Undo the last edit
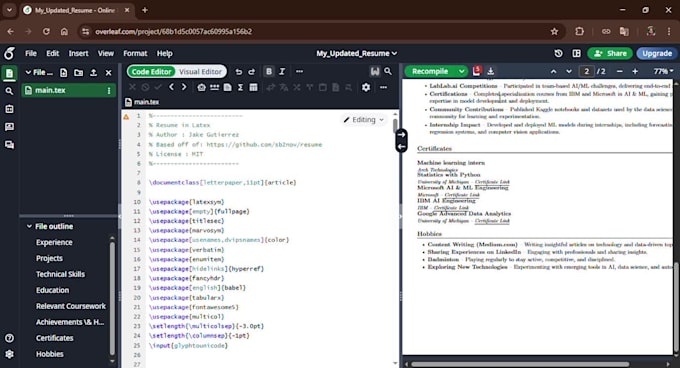Screen dimensions: 680x368 [239, 72]
